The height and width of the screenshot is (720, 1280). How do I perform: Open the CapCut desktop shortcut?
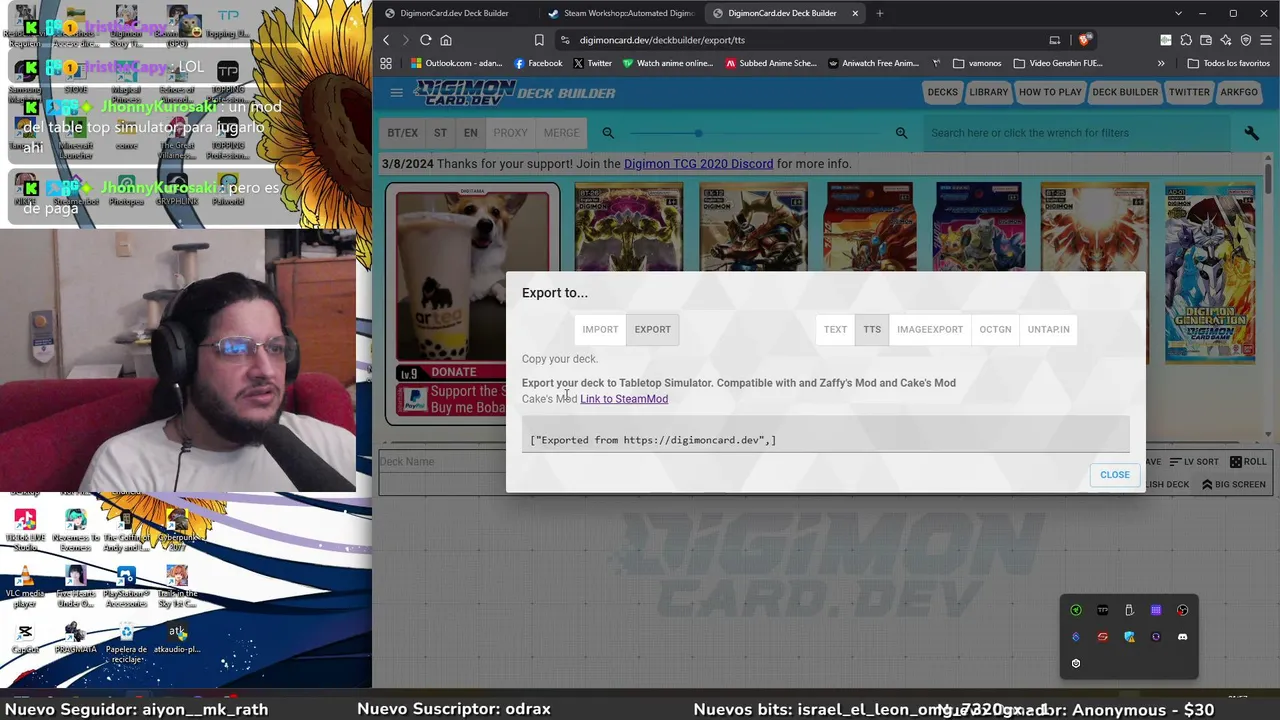[x=25, y=638]
